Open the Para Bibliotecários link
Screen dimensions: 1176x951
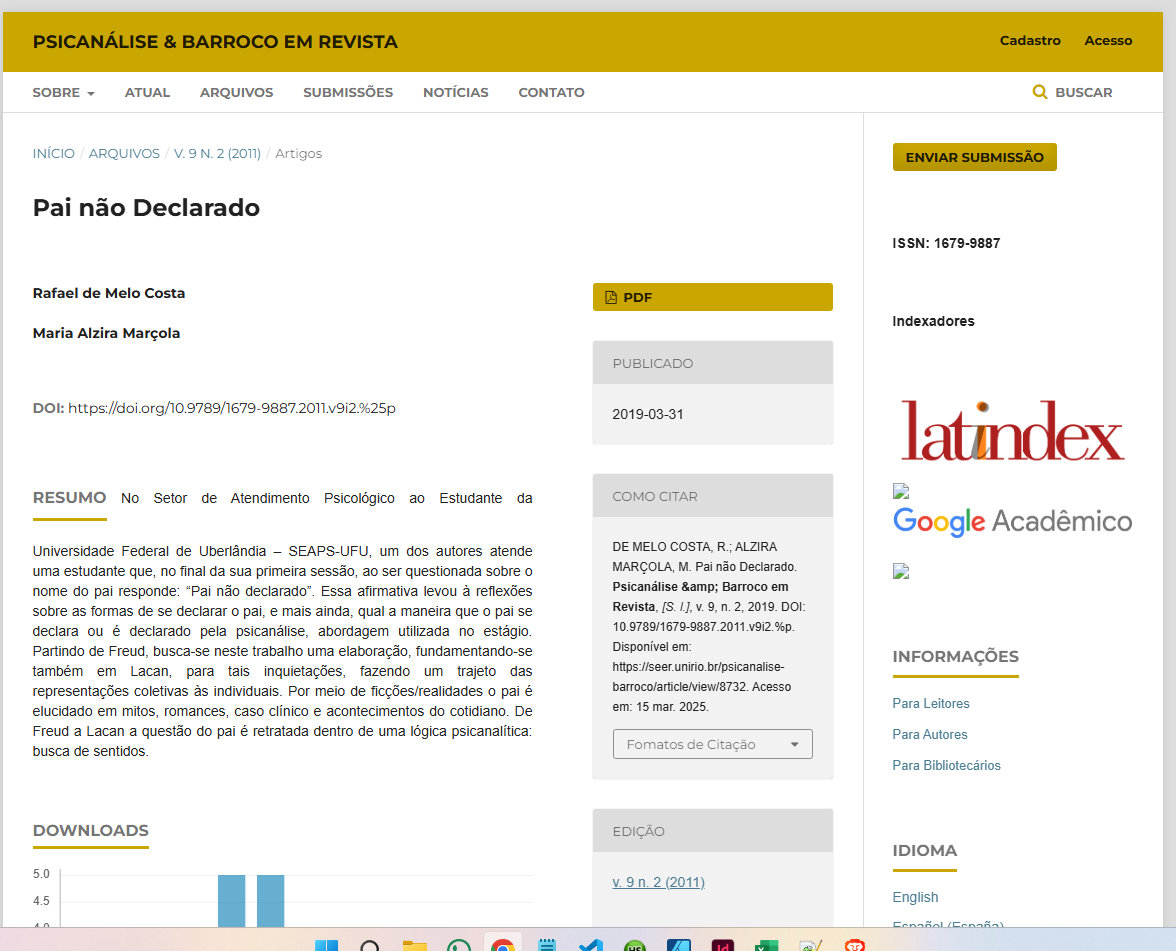946,765
